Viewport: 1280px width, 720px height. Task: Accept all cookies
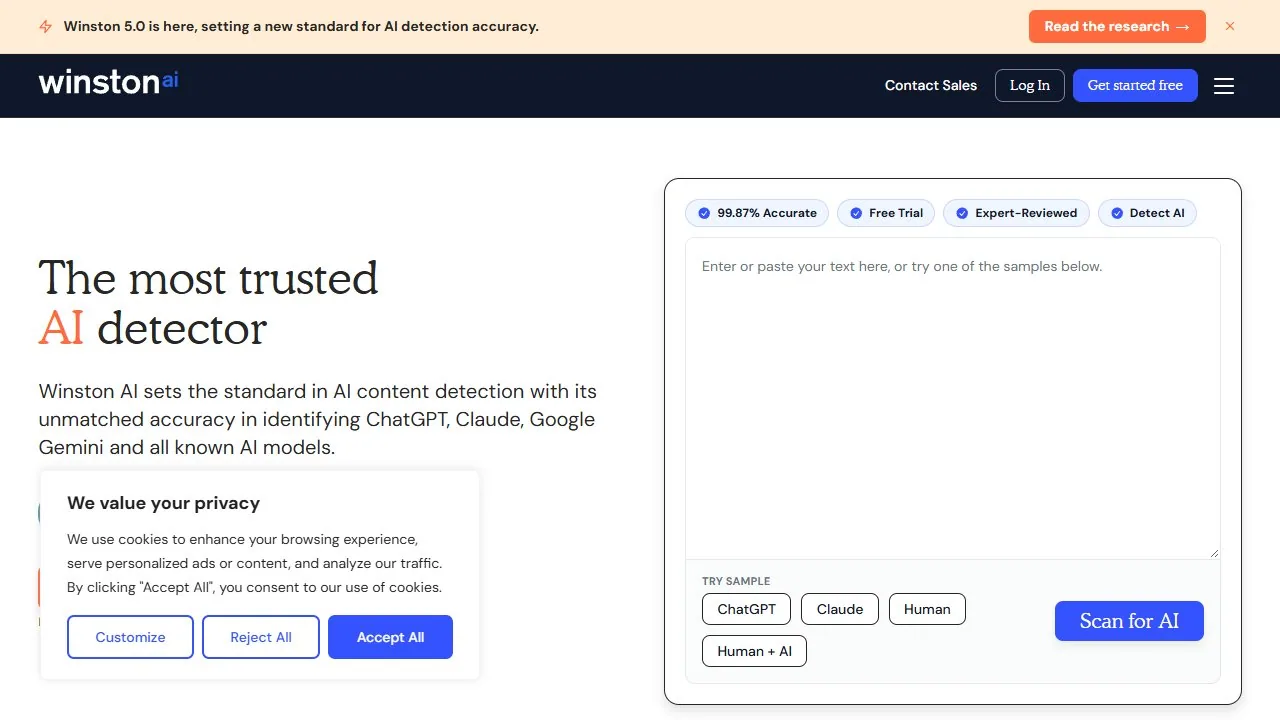pyautogui.click(x=390, y=637)
